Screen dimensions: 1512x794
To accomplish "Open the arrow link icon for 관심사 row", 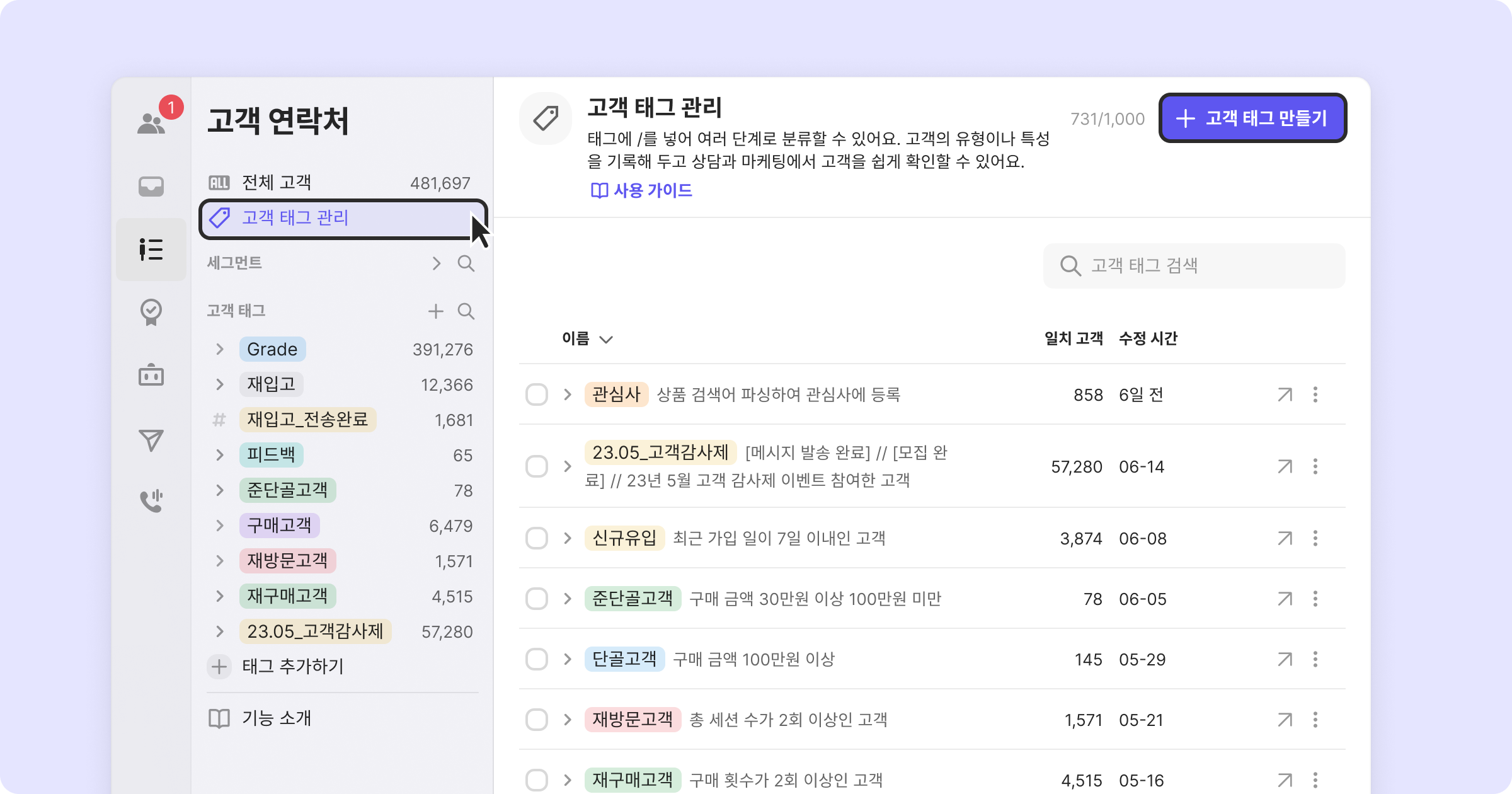I will click(x=1285, y=395).
